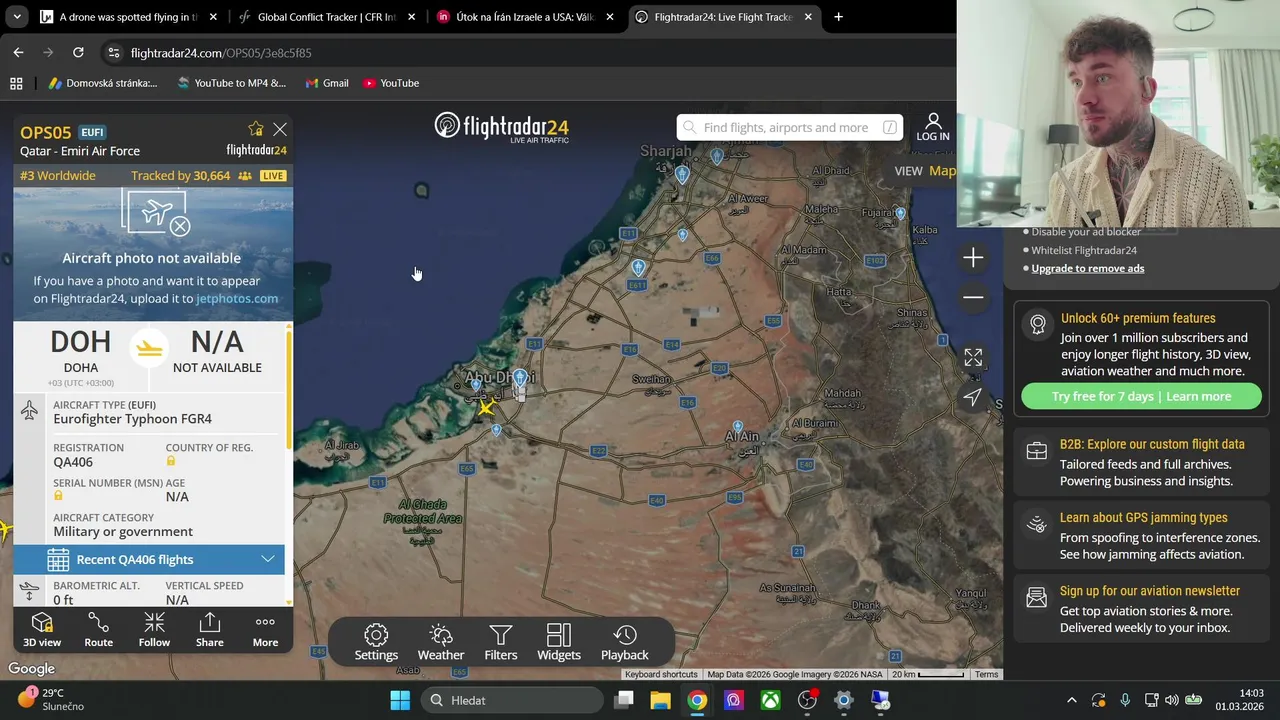Center map on my location

click(x=973, y=397)
